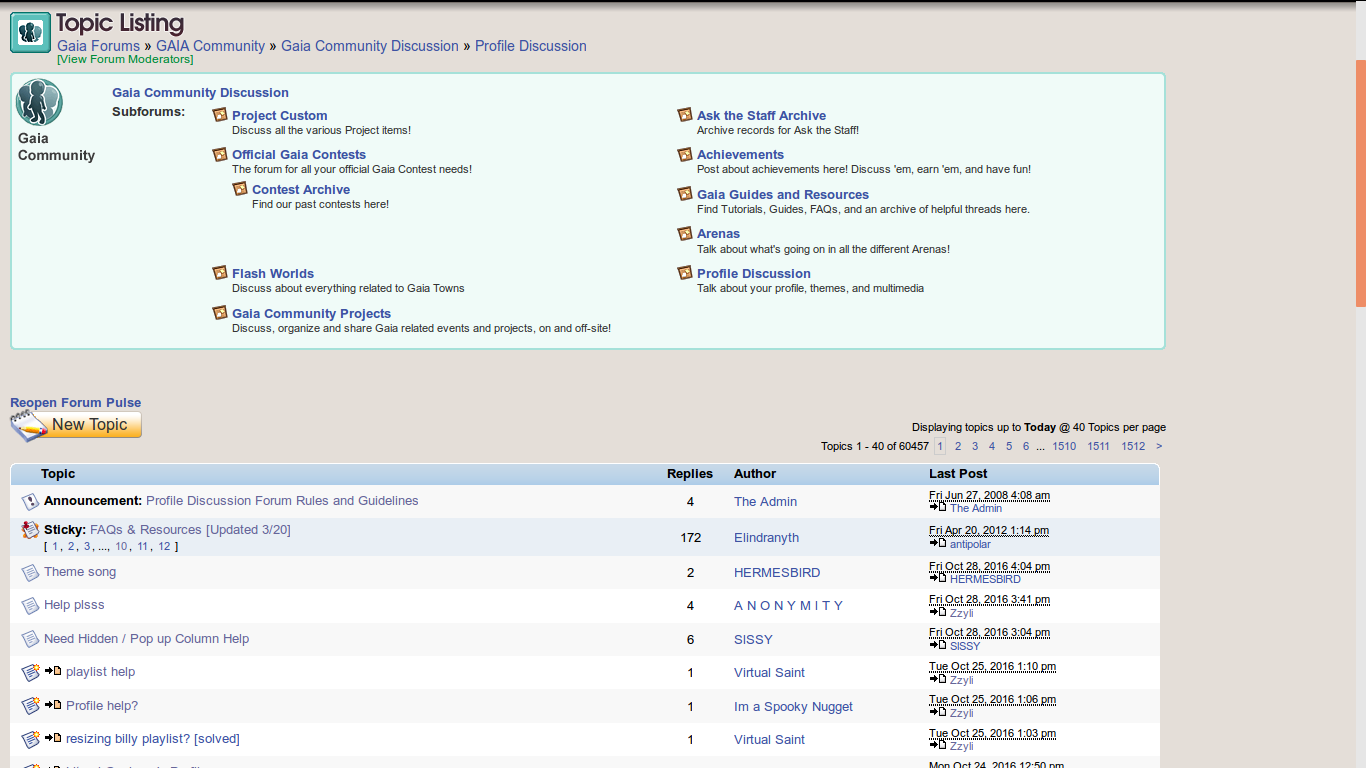Click the Gaia Community Discussion heading link
This screenshot has height=768, width=1366.
(200, 93)
